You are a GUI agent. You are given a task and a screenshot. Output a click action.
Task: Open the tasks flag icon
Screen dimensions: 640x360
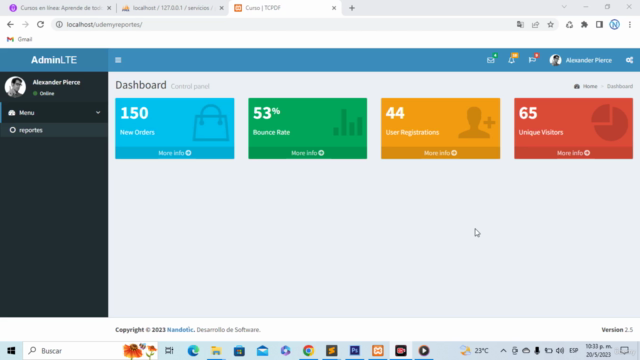(532, 60)
